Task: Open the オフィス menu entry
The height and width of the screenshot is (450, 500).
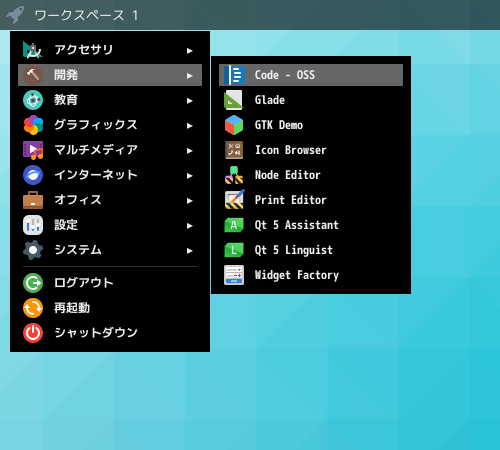Action: coord(110,200)
